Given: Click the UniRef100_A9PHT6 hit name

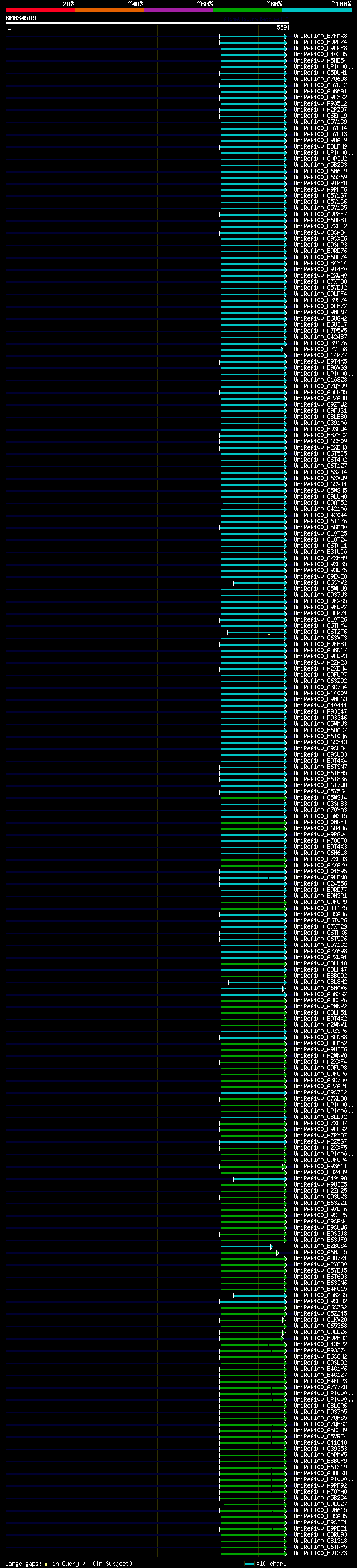Looking at the screenshot, I should pos(321,189).
